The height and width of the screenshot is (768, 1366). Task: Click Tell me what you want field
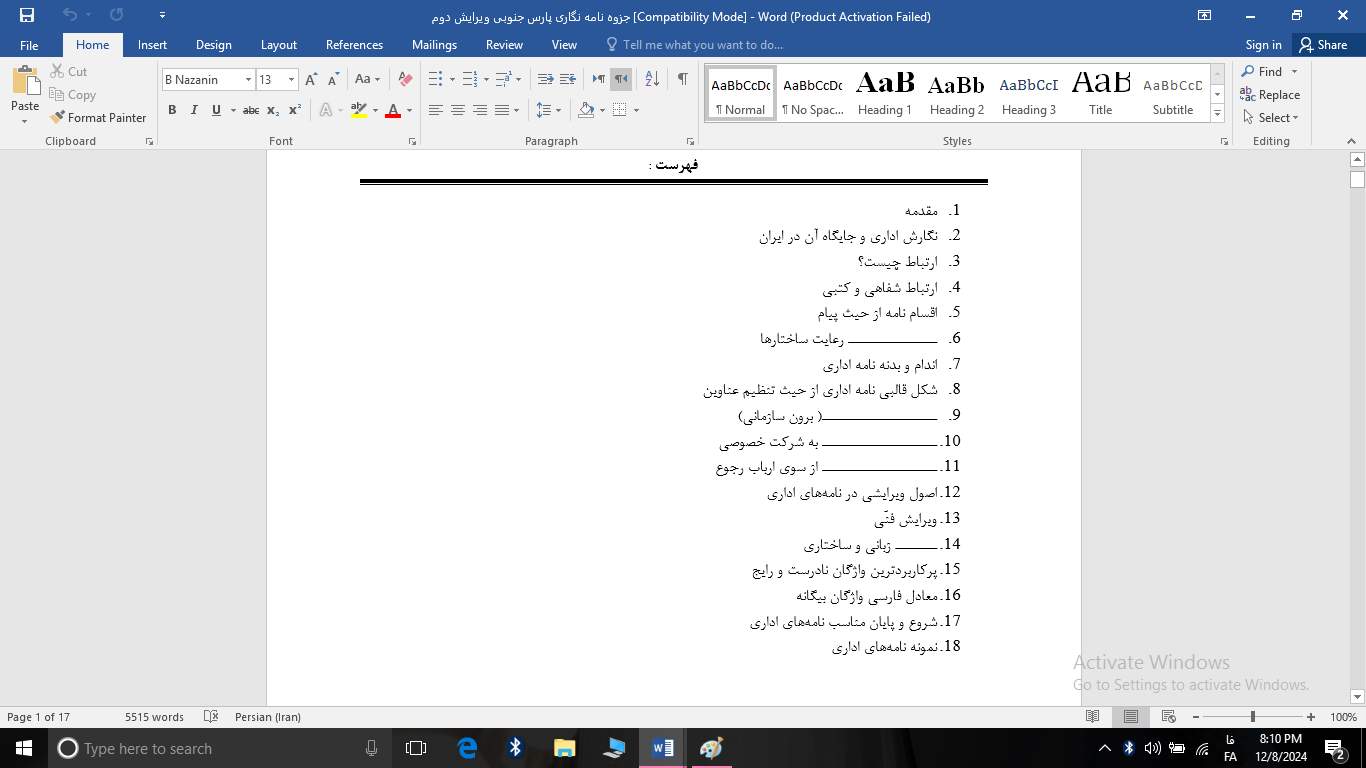[695, 45]
